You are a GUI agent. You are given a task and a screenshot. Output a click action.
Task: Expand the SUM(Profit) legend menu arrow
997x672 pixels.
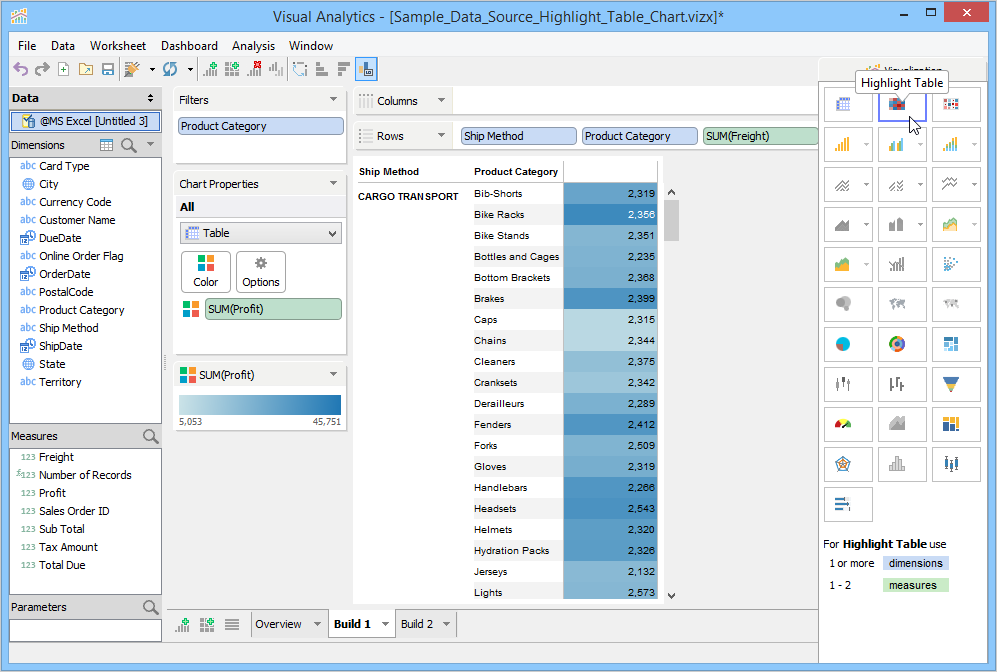(334, 375)
